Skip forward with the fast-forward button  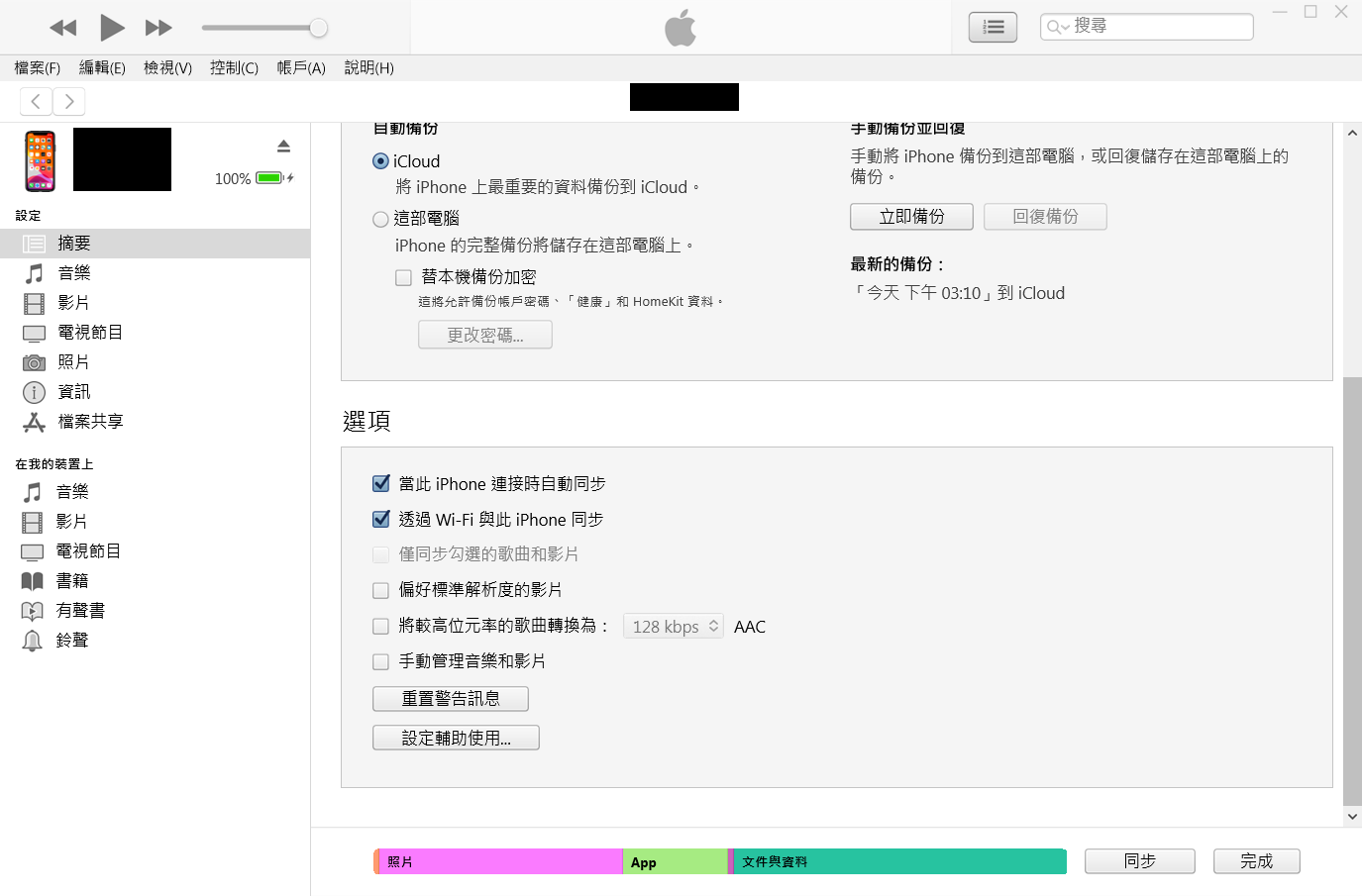[158, 28]
